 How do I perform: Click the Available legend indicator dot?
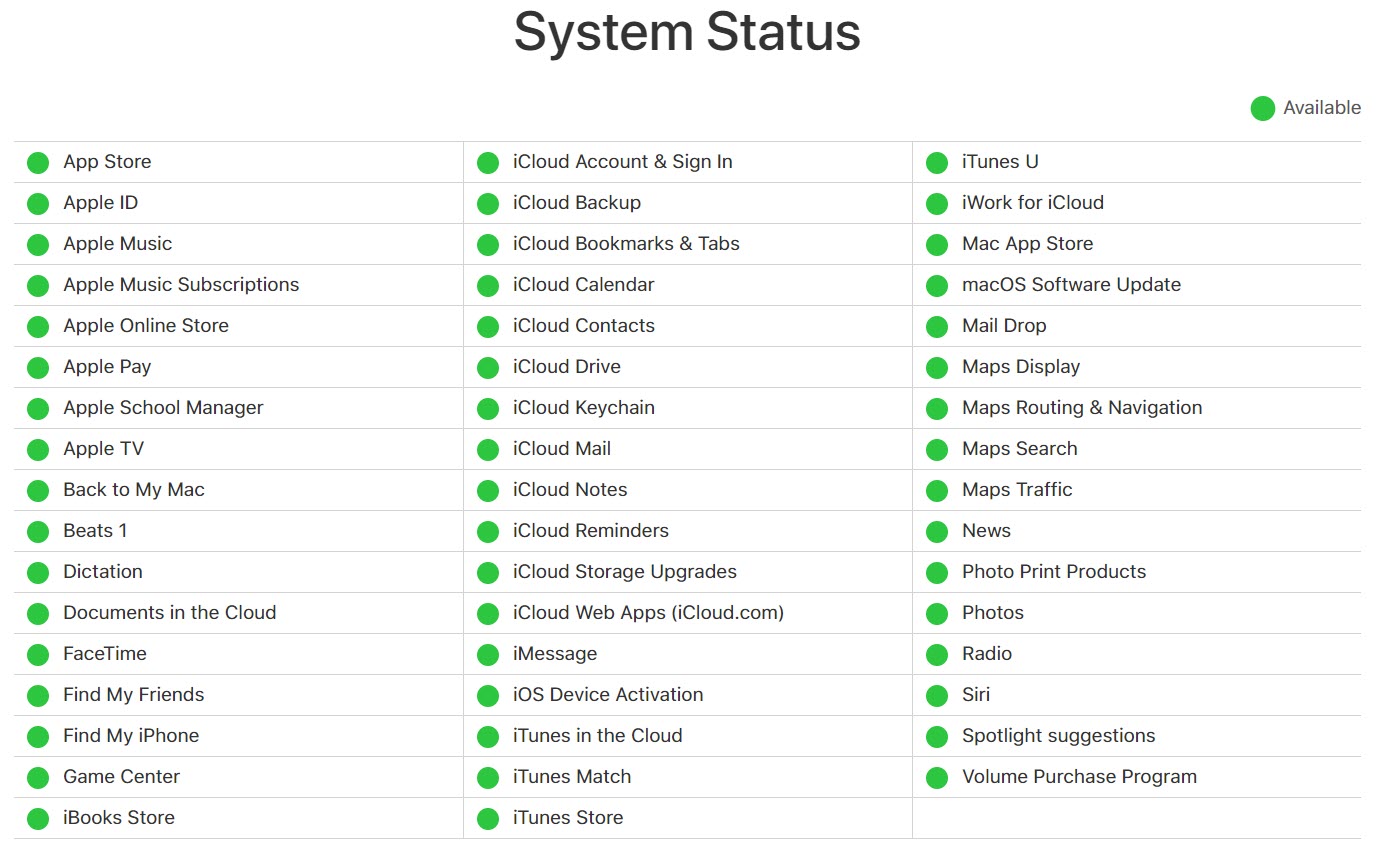point(1262,108)
